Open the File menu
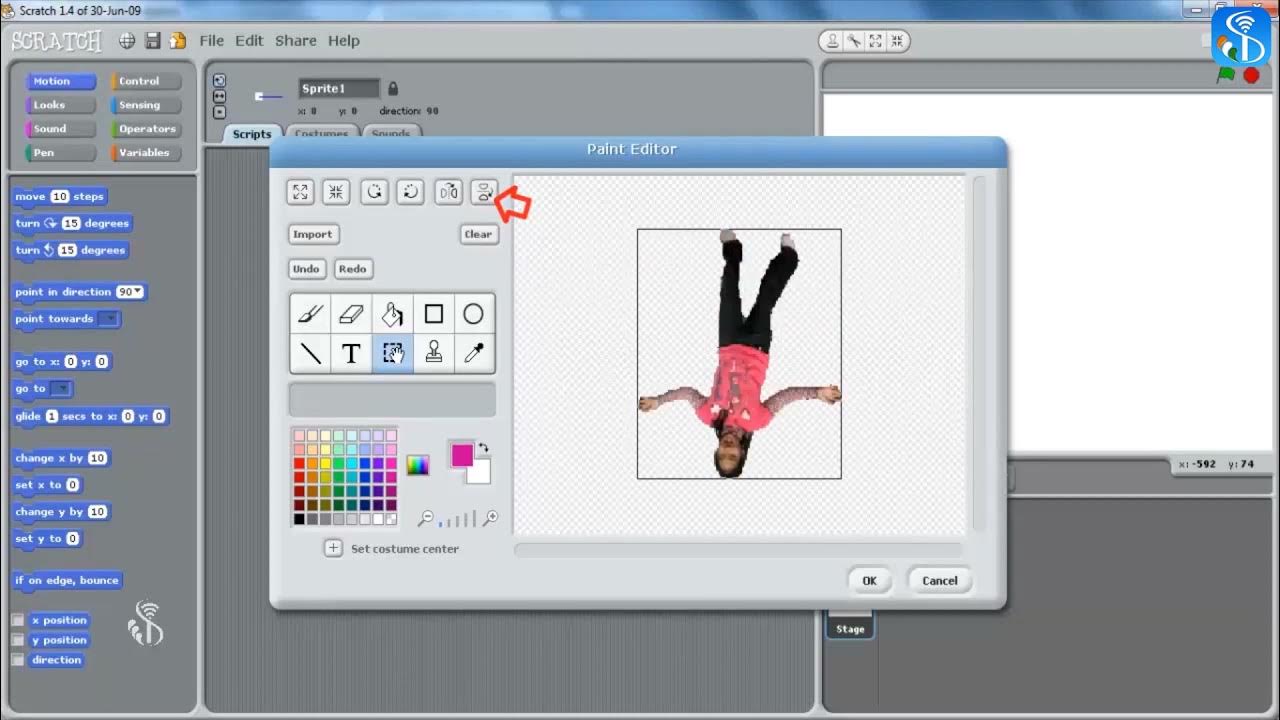The width and height of the screenshot is (1280, 720). (x=211, y=41)
